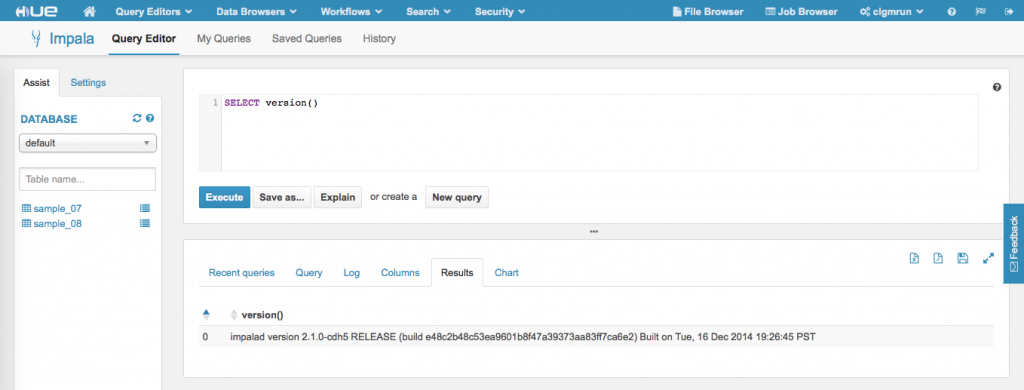Open the Columns tab
The width and height of the screenshot is (1024, 390).
tap(400, 272)
